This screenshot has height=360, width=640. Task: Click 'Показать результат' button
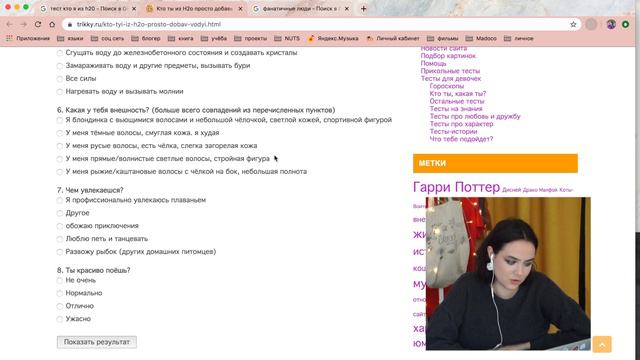[x=97, y=342]
